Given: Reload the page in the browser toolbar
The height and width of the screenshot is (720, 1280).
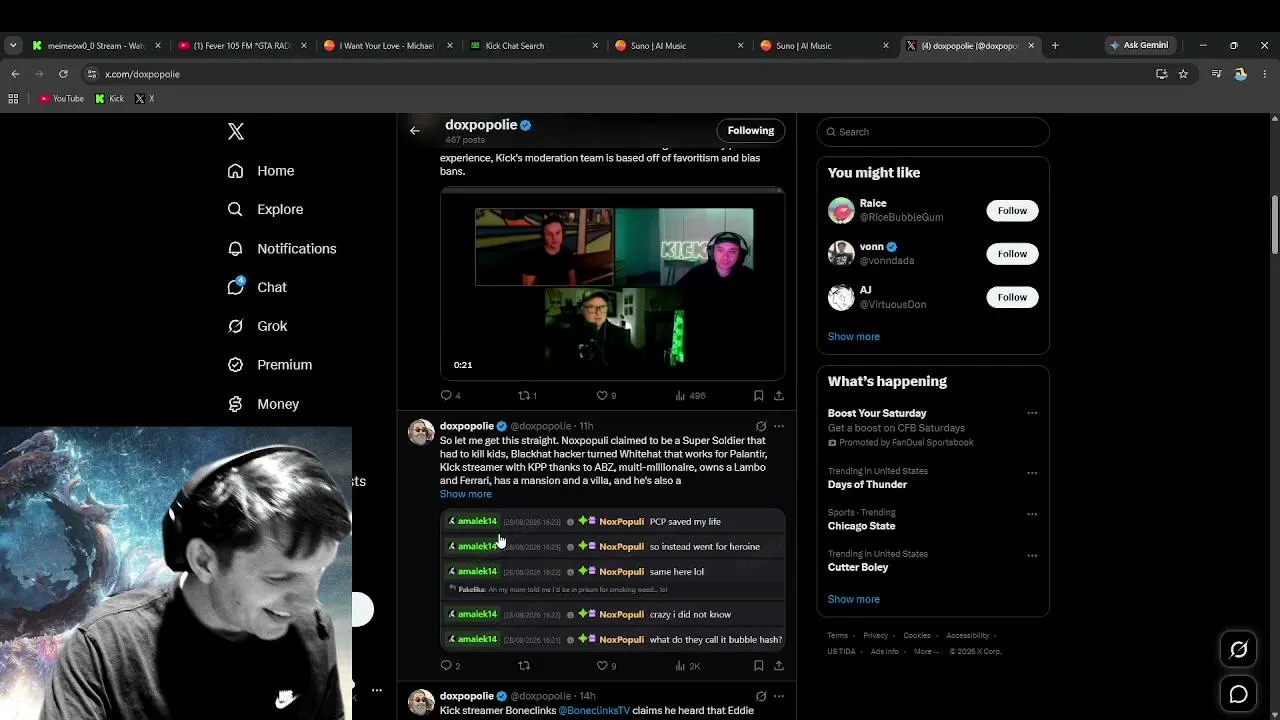Looking at the screenshot, I should click(x=63, y=74).
